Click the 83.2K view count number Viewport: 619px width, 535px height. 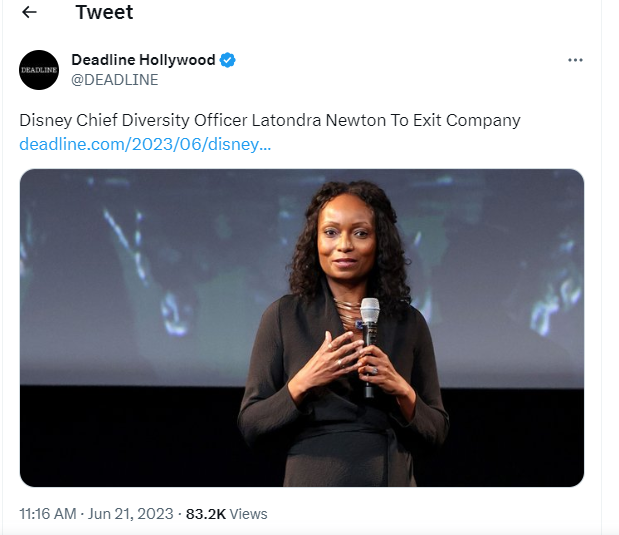[205, 514]
